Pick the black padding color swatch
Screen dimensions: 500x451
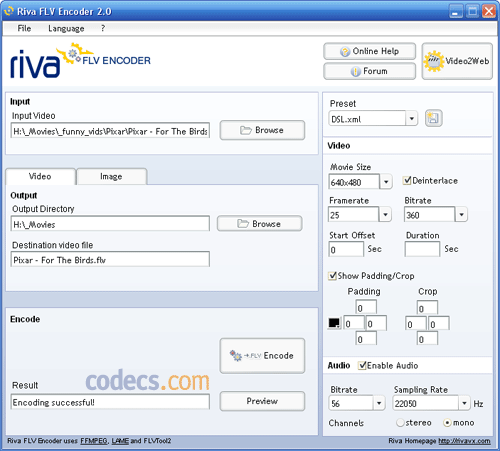coord(334,323)
